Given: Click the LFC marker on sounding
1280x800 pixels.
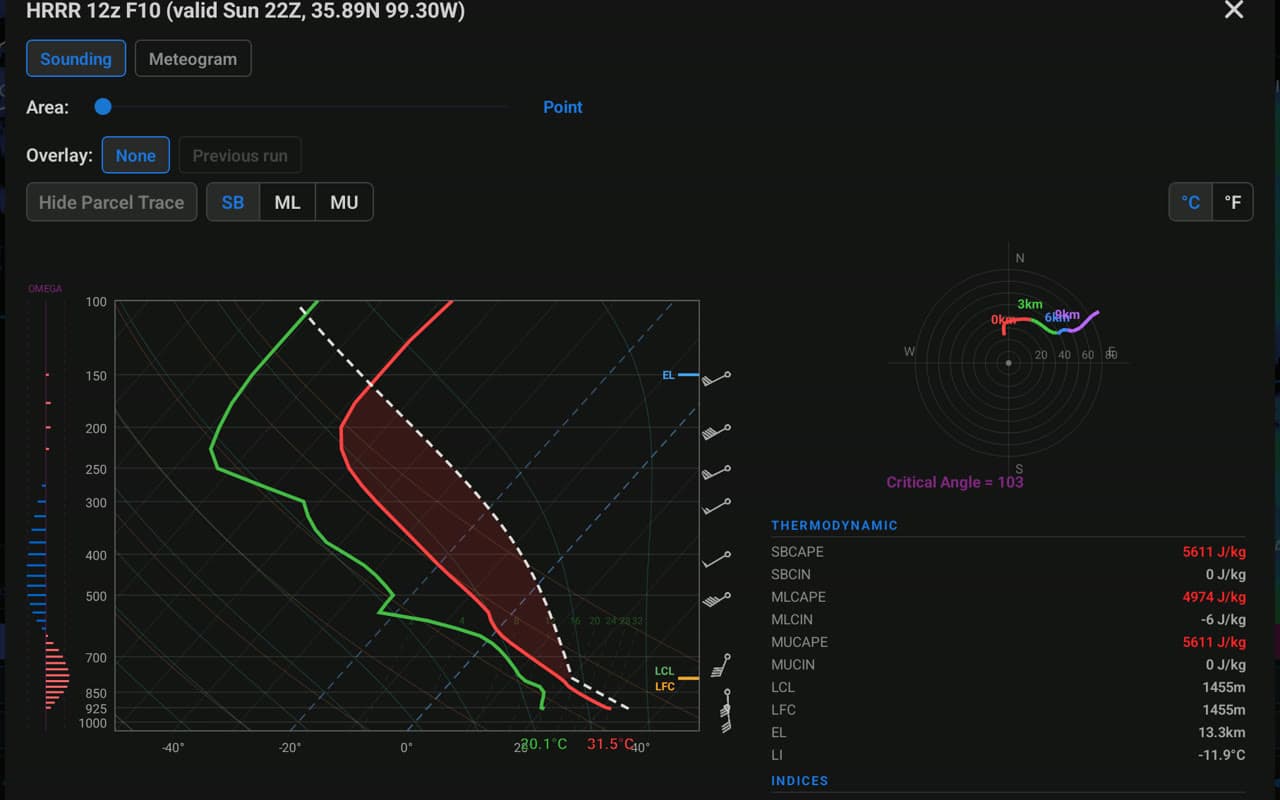Looking at the screenshot, I should pyautogui.click(x=665, y=686).
